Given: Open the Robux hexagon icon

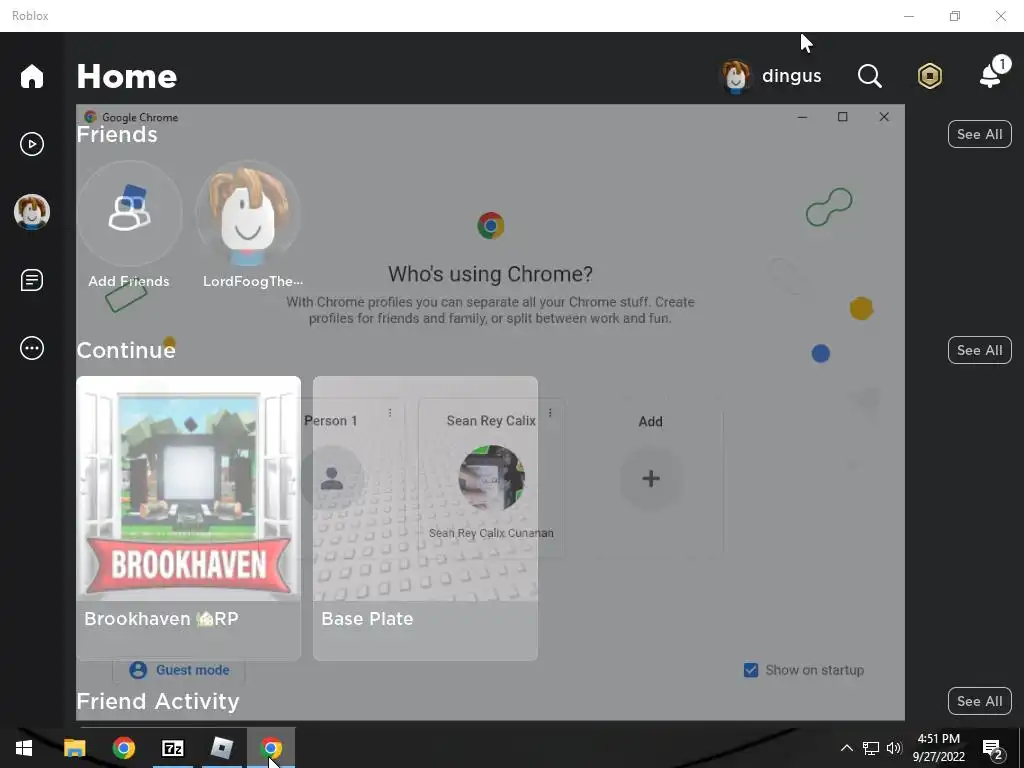Looking at the screenshot, I should [929, 76].
